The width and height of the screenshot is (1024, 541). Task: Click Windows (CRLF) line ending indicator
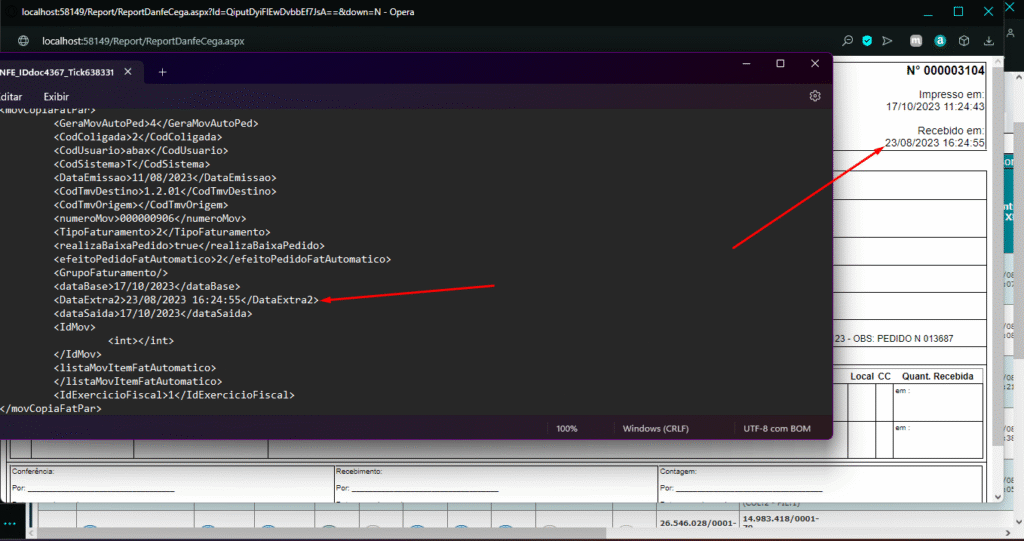[656, 428]
